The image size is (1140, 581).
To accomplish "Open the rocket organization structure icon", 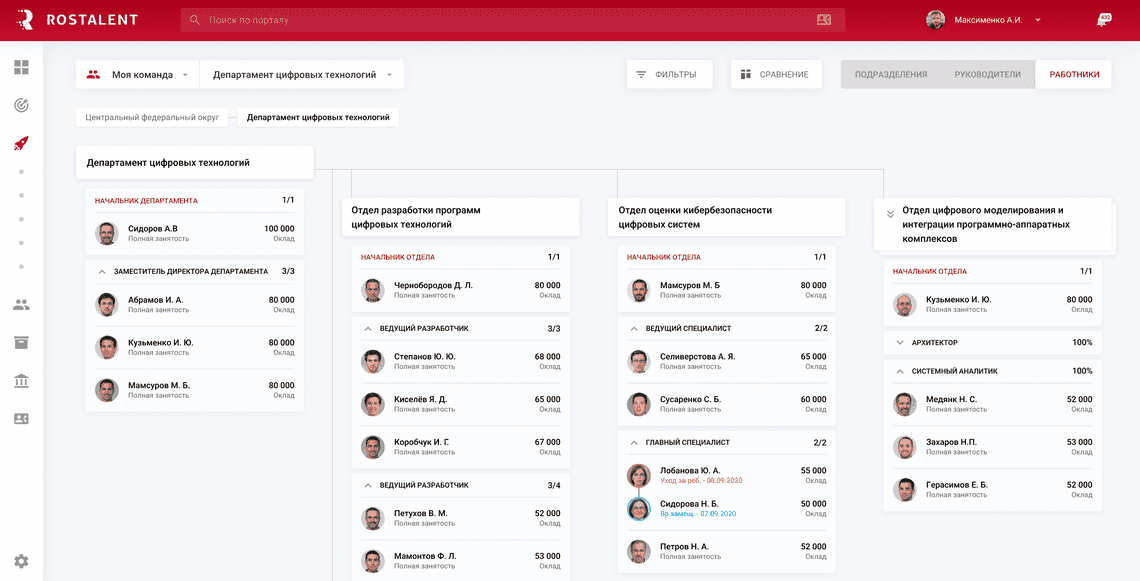I will coord(21,142).
